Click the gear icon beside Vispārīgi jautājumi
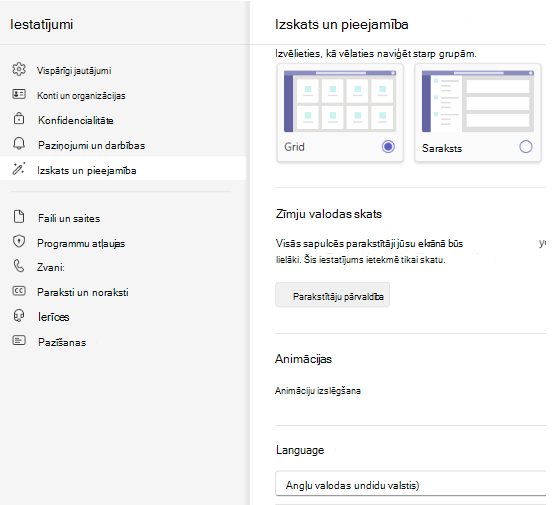553x505 pixels. 19,69
